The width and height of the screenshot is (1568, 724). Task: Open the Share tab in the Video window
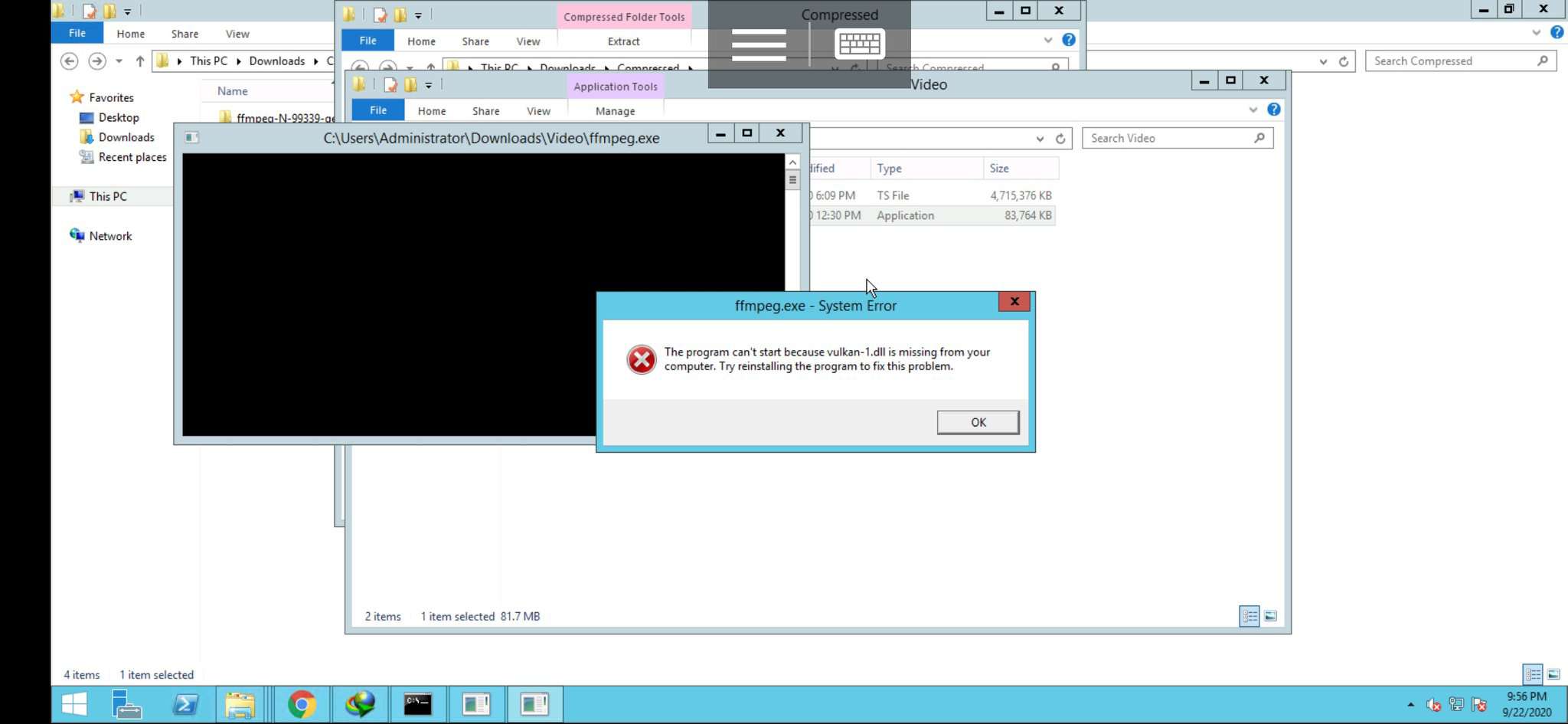[x=486, y=111]
